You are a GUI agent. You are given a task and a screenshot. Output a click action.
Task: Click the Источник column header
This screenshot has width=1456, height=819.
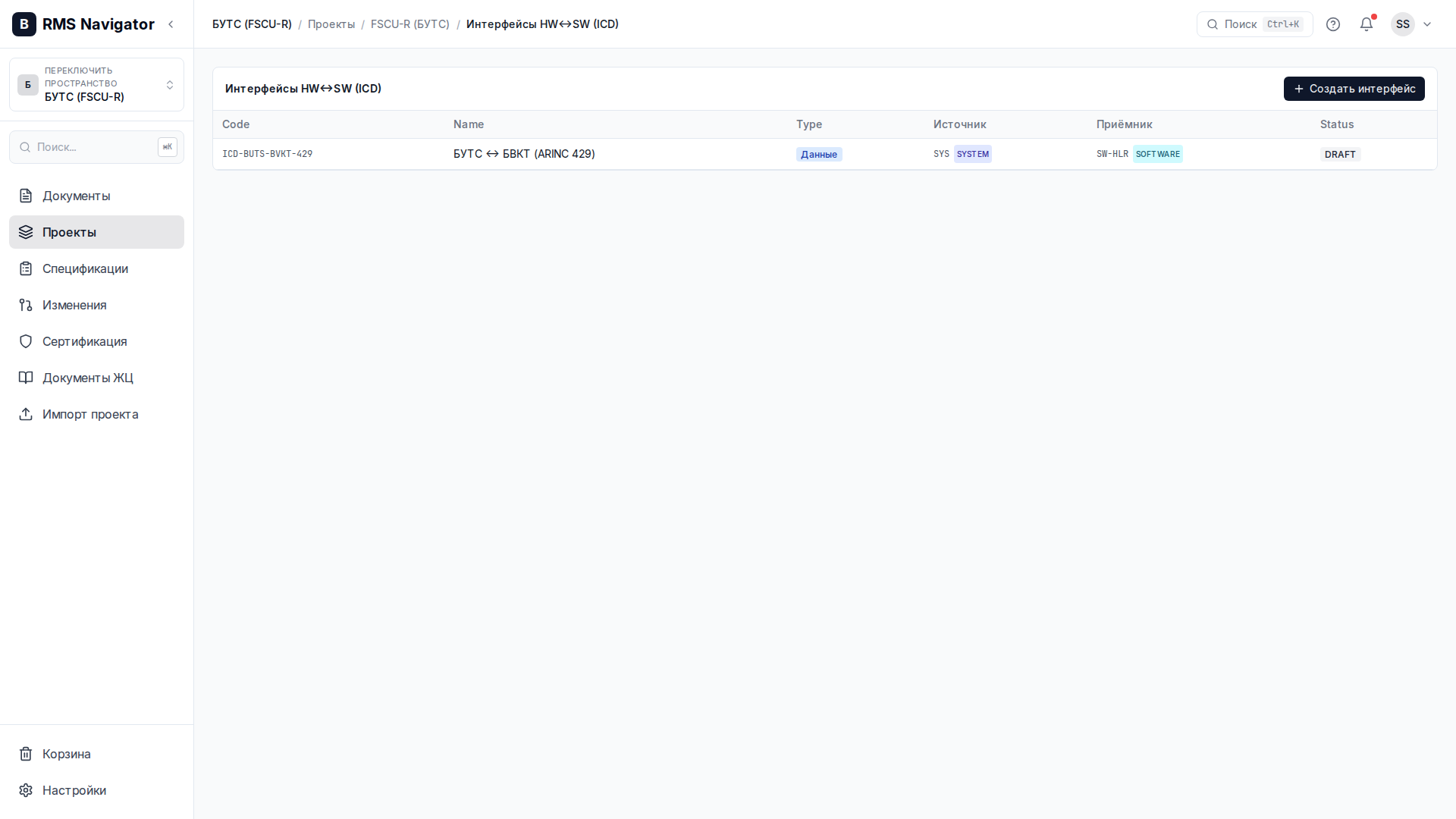pos(960,124)
